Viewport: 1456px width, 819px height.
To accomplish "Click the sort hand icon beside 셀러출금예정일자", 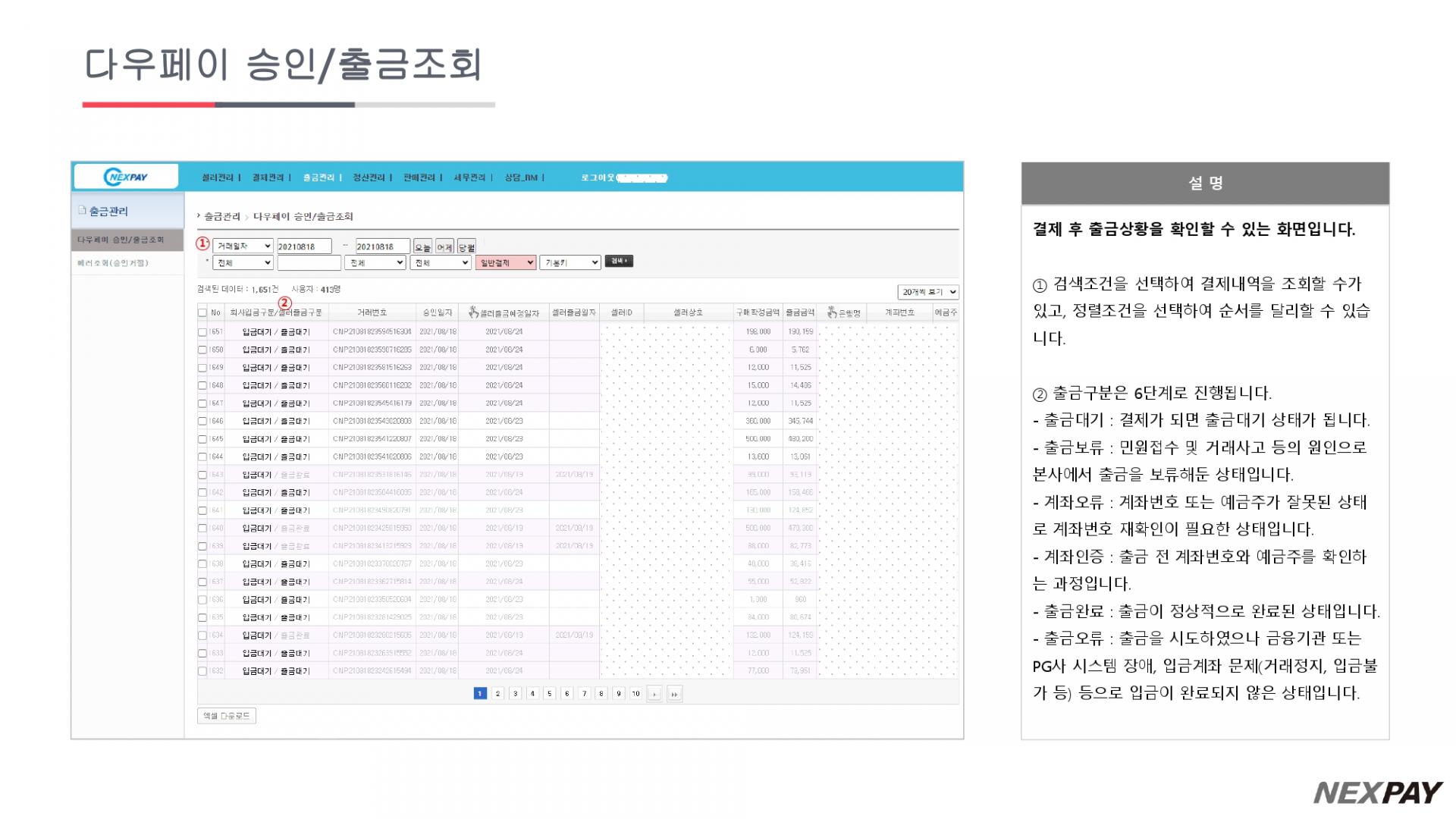I will click(x=473, y=312).
